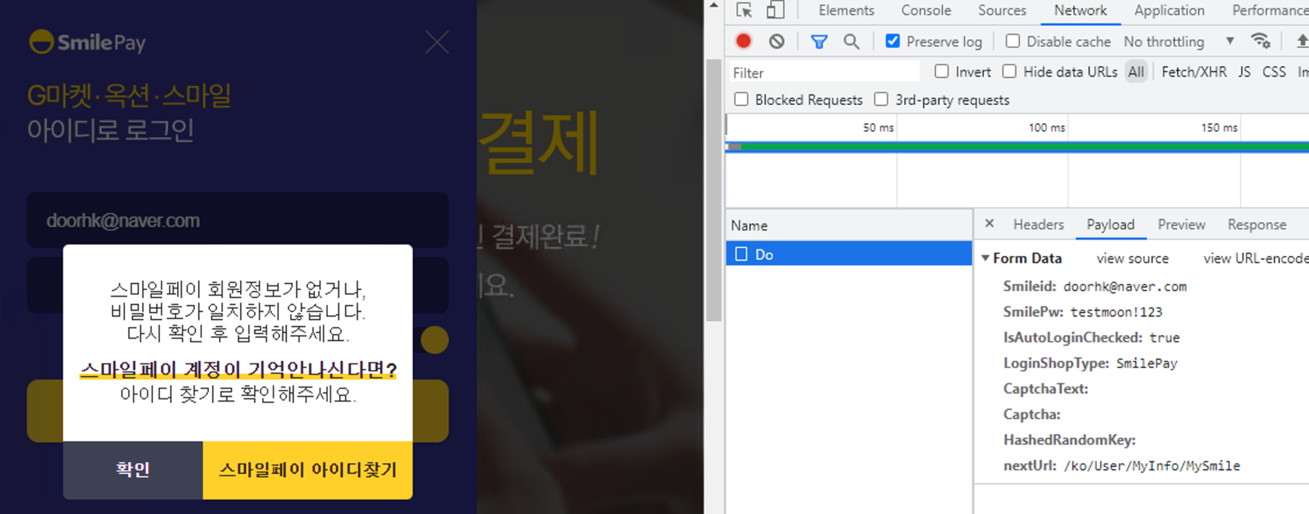This screenshot has width=1309, height=514.
Task: Tick Blocked Requests checkbox
Action: click(741, 99)
